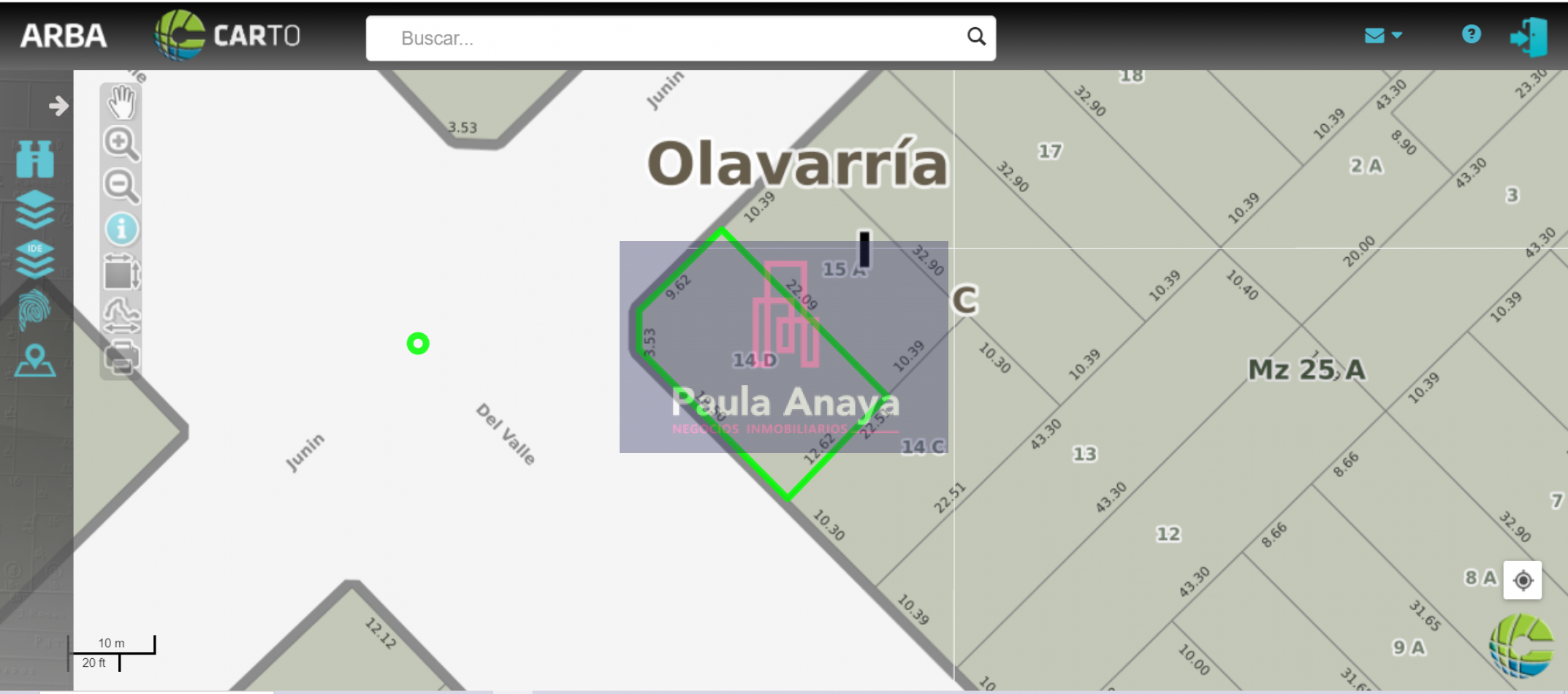
Task: Click parcel label 8 A
Action: pos(1481,578)
